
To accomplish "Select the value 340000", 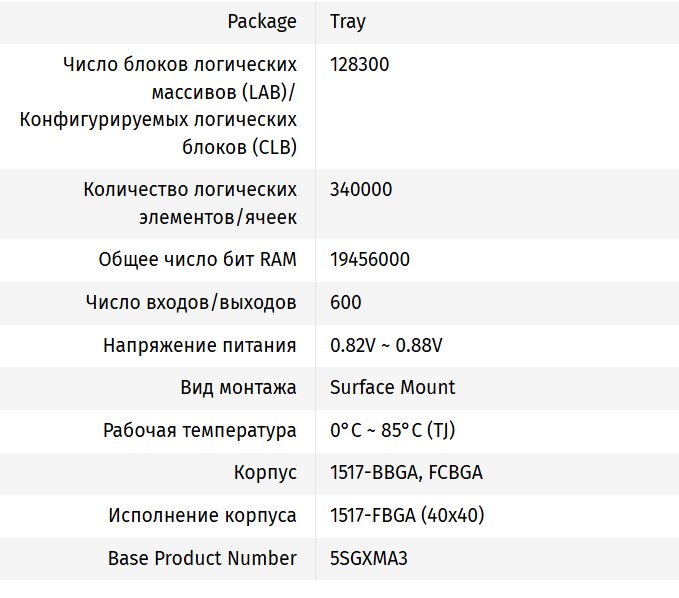I will pyautogui.click(x=360, y=190).
